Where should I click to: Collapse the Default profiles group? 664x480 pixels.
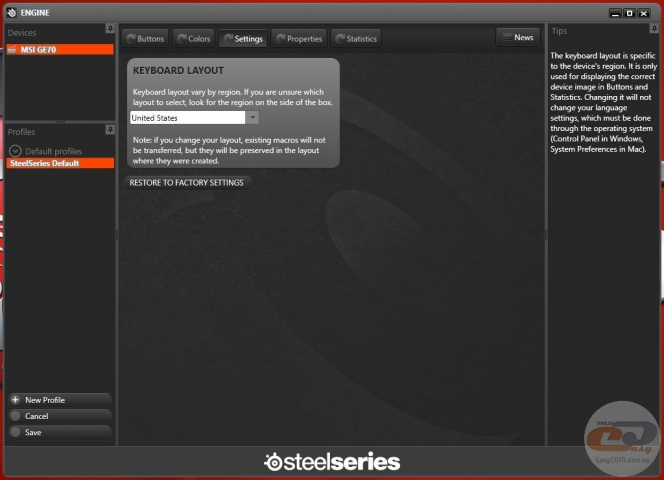tap(15, 151)
